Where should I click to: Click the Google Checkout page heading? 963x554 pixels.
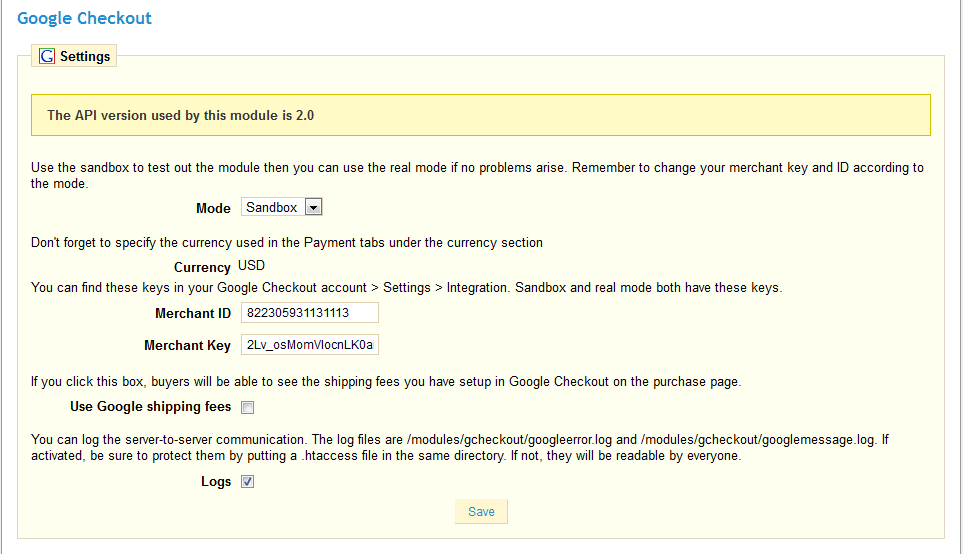[x=85, y=18]
